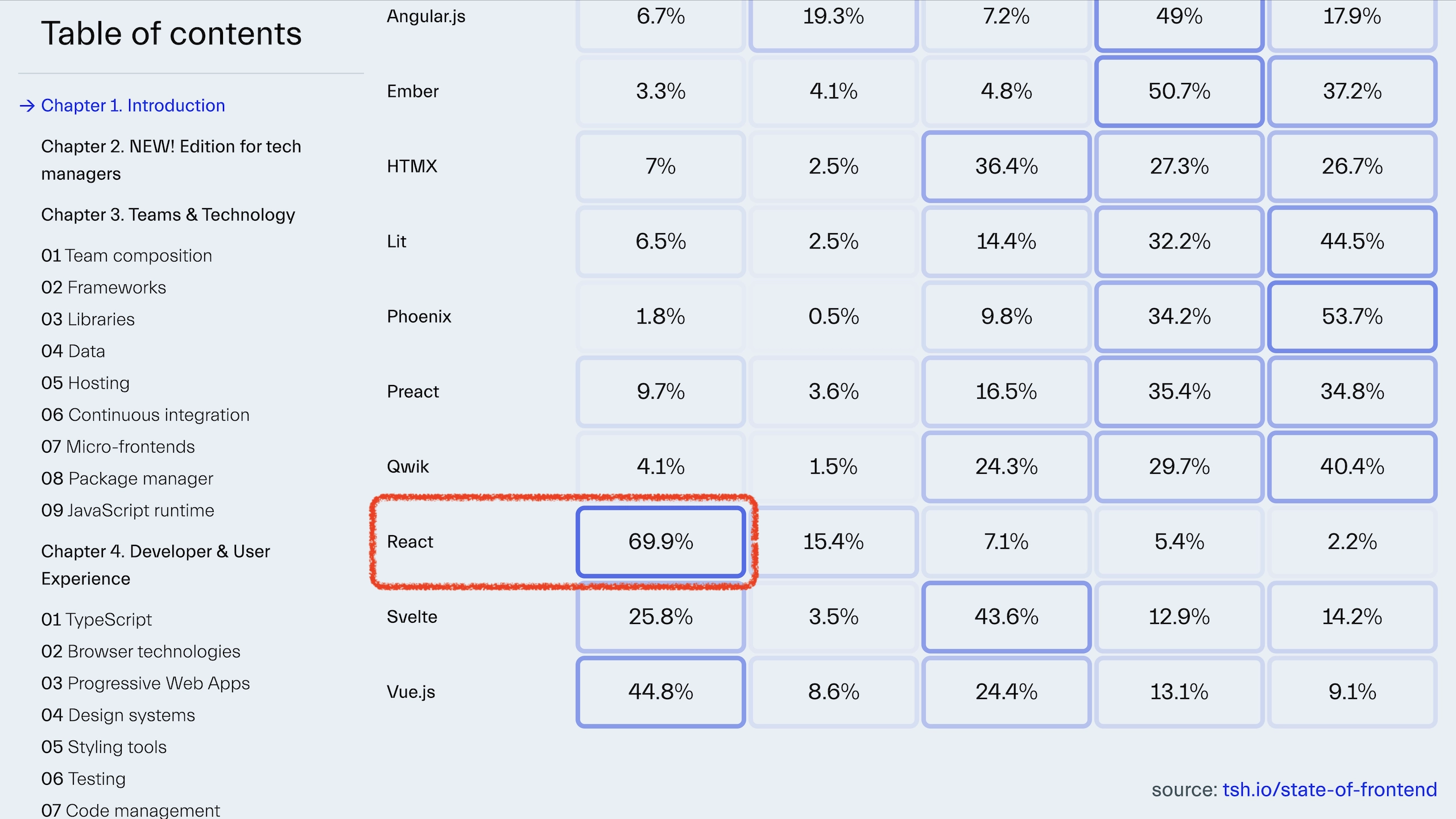
Task: Open the 05 Styling tools section
Action: [x=104, y=747]
